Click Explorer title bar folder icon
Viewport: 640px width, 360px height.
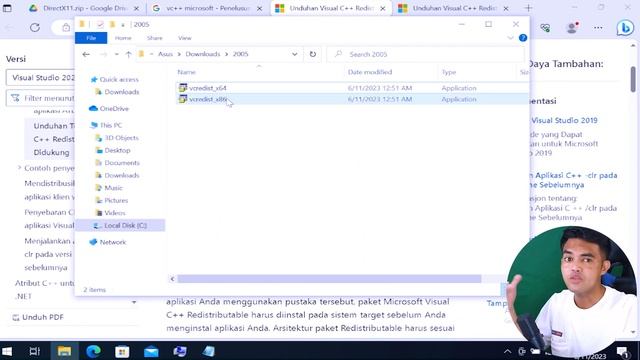click(x=82, y=24)
